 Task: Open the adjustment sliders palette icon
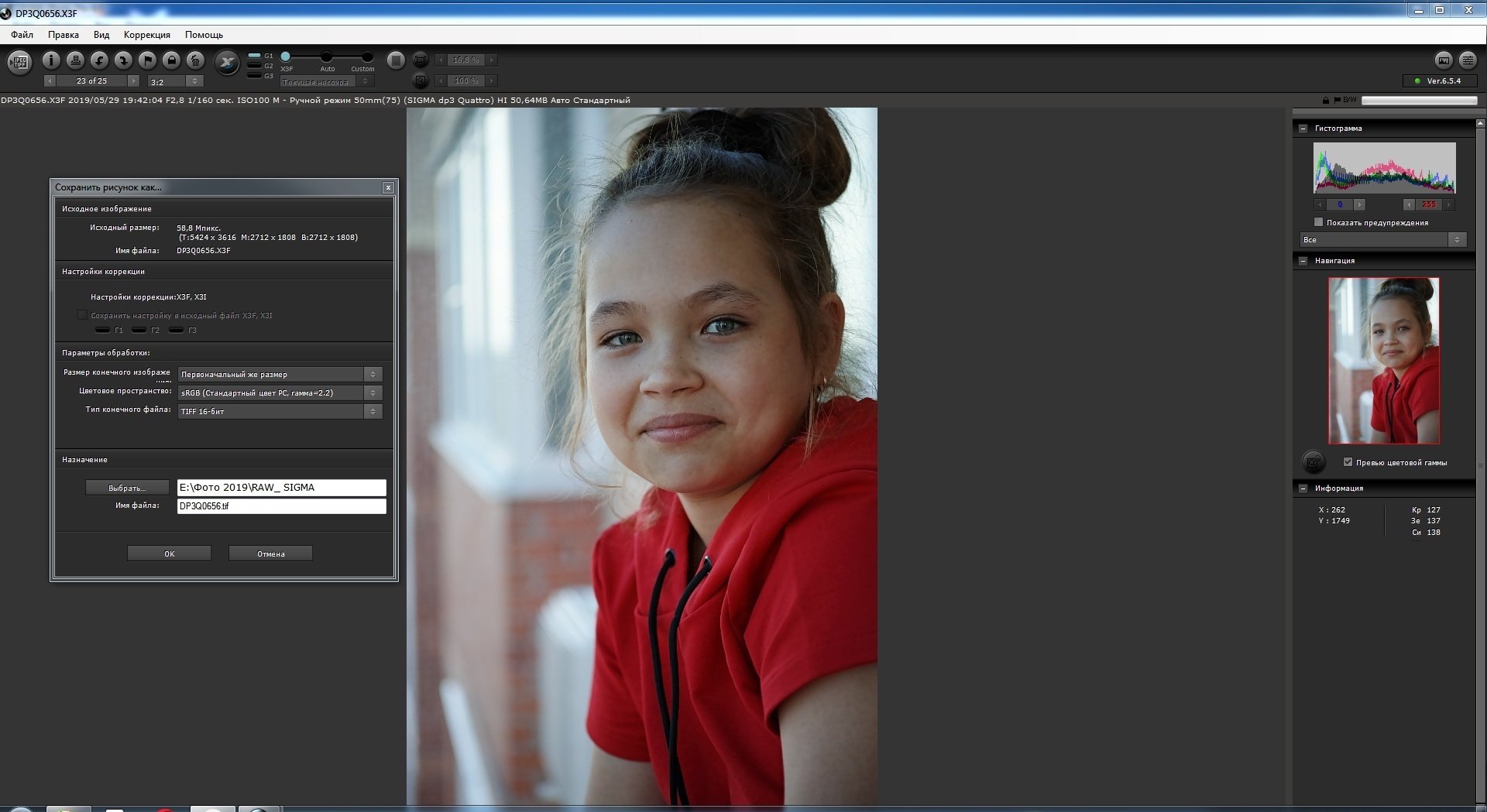click(x=1467, y=60)
